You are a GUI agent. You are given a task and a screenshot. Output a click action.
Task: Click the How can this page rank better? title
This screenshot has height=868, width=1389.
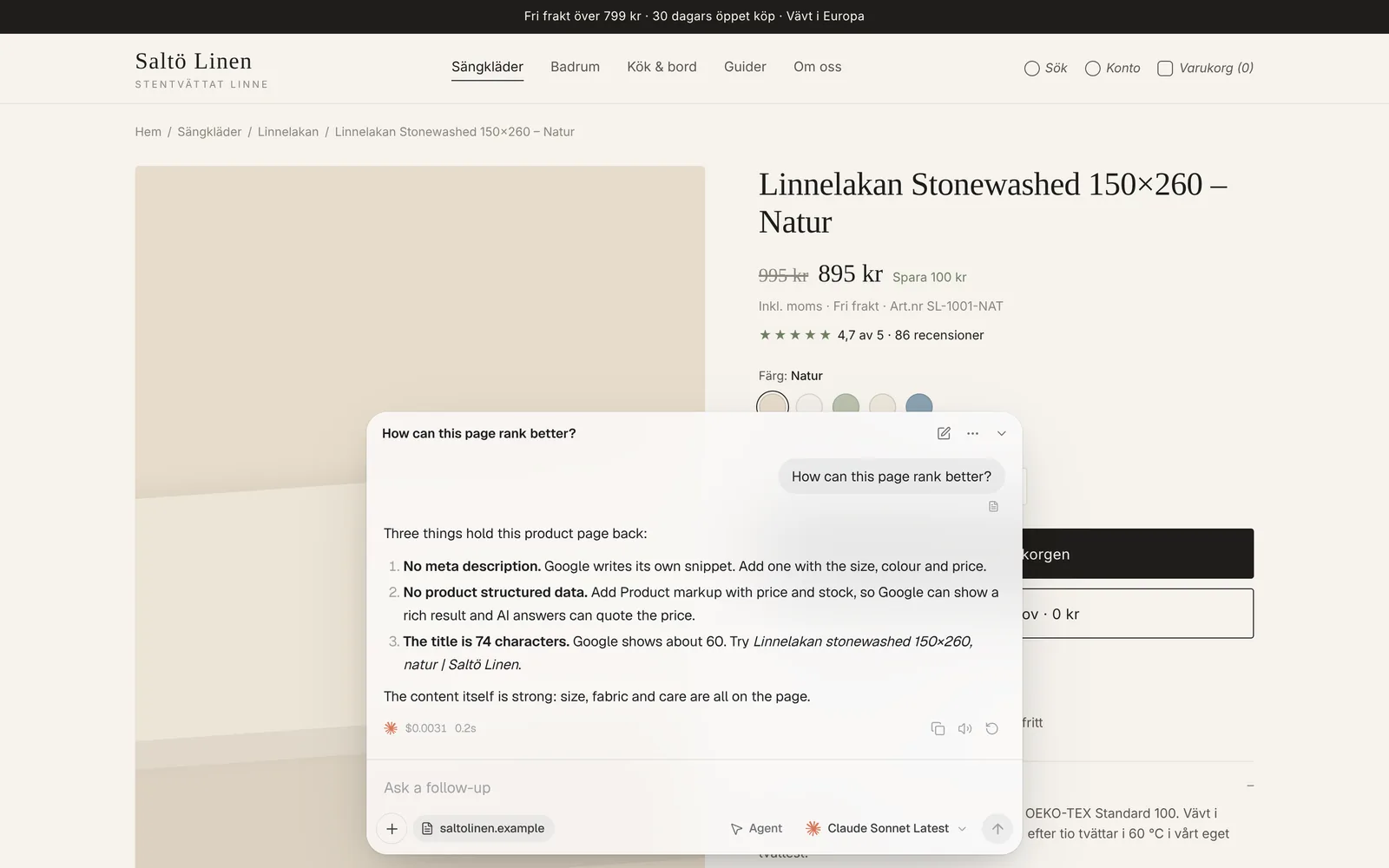[x=478, y=433]
